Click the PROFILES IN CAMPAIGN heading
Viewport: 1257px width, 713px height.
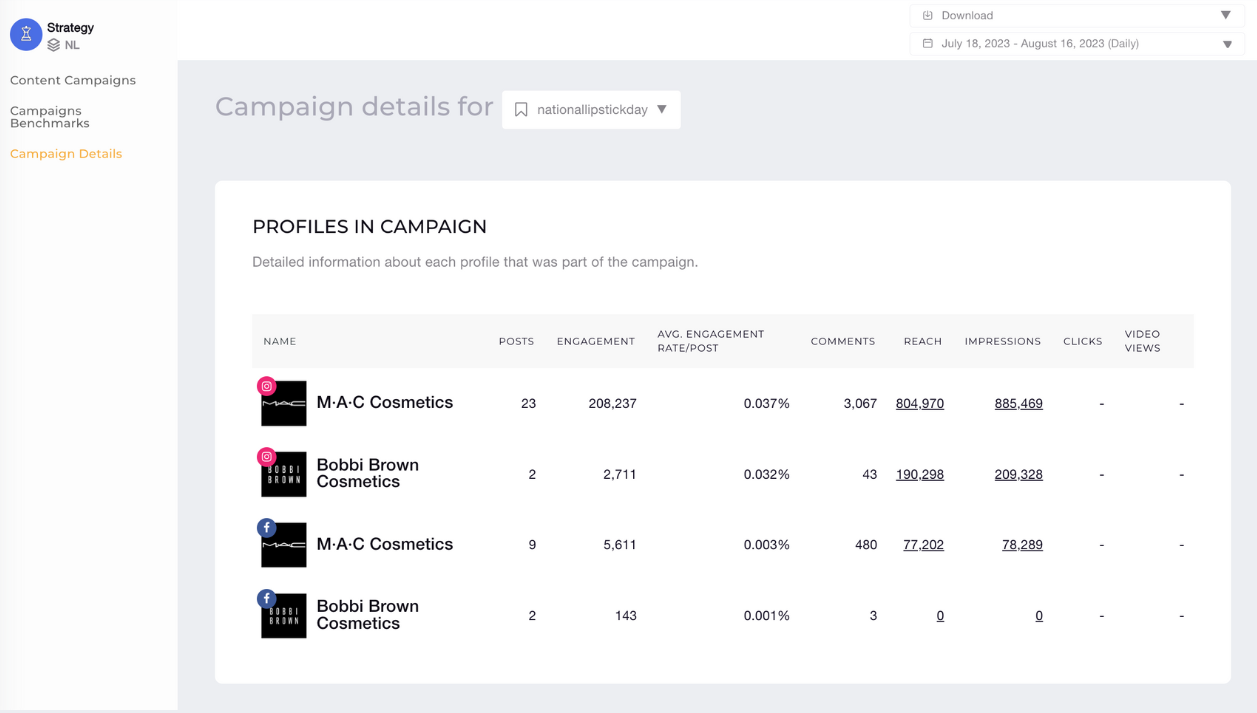[x=370, y=227]
